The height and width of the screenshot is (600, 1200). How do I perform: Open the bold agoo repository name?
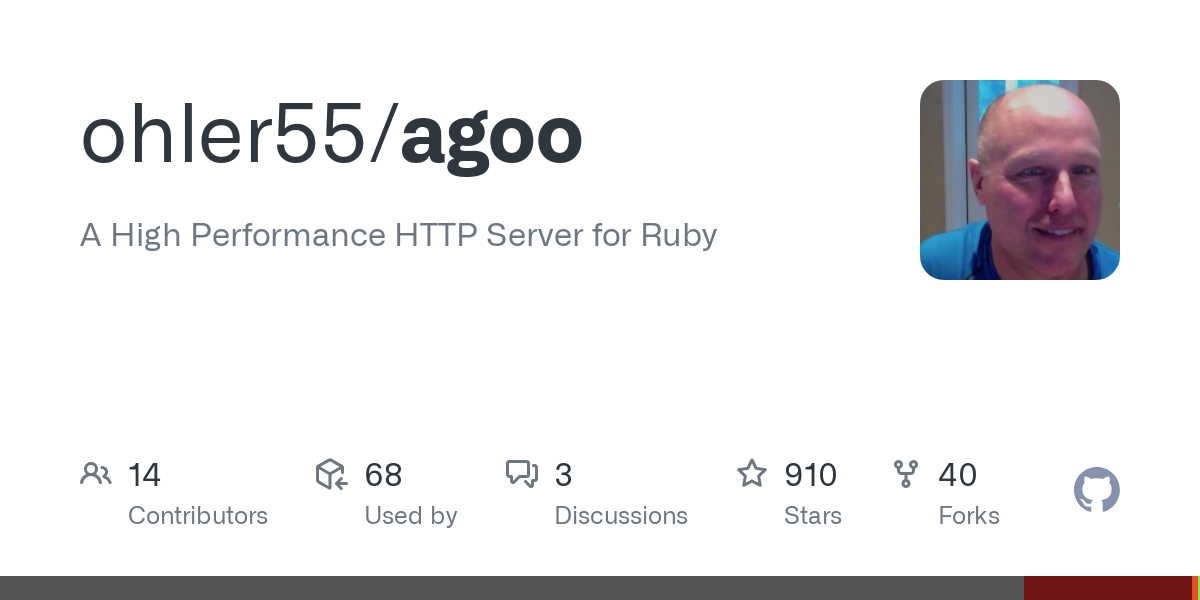(x=491, y=136)
